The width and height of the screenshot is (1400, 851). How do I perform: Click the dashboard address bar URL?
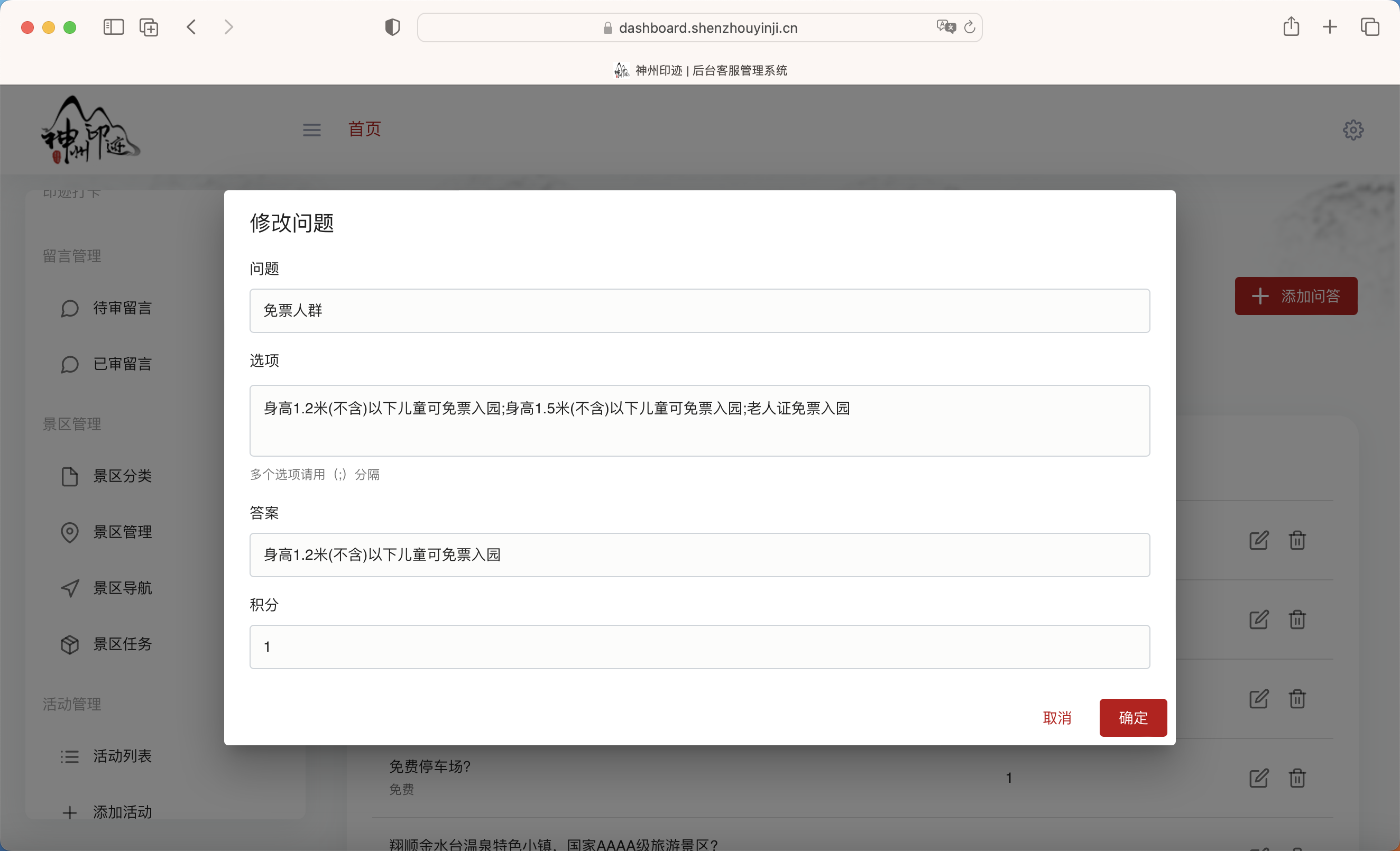pyautogui.click(x=707, y=28)
